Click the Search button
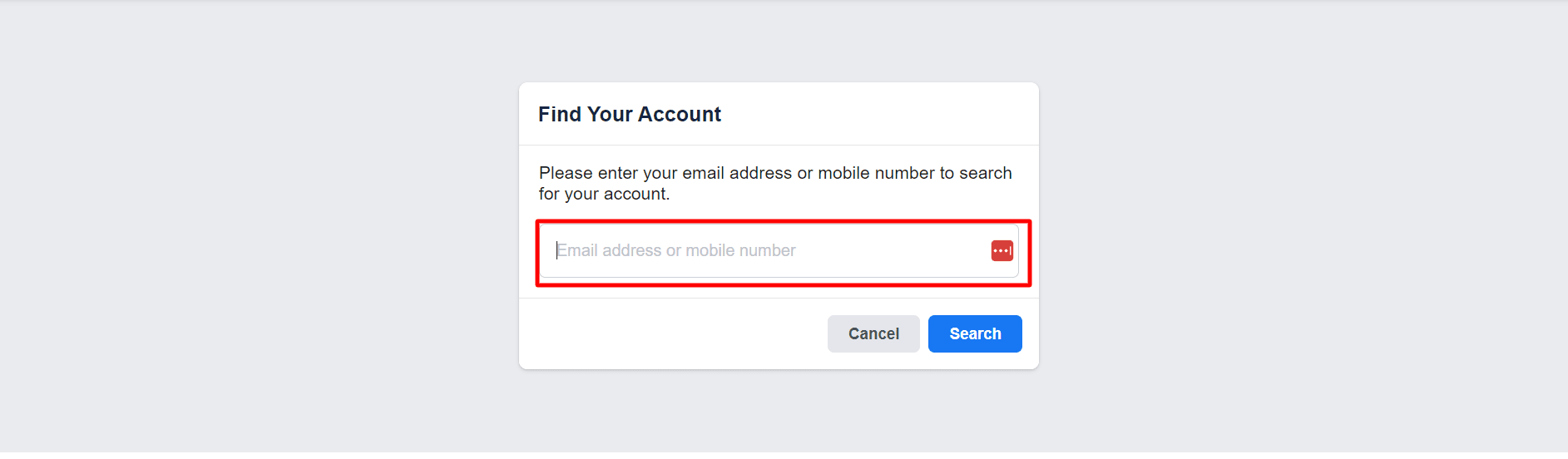 975,333
